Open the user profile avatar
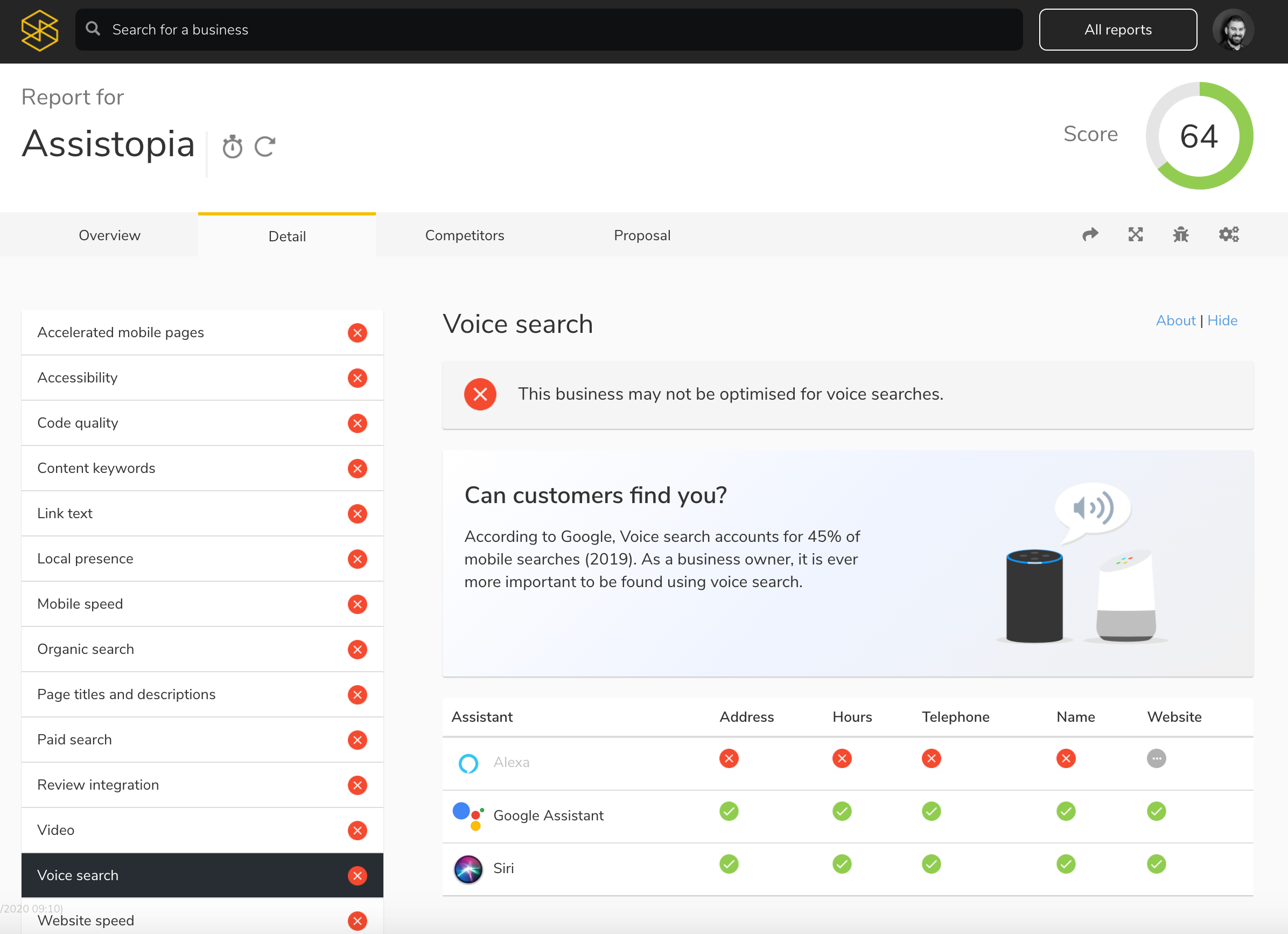Viewport: 1288px width, 934px height. [1233, 30]
